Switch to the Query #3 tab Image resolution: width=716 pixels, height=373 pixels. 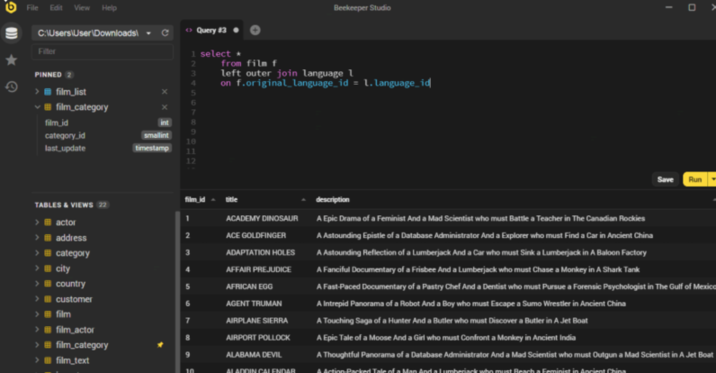pyautogui.click(x=211, y=30)
